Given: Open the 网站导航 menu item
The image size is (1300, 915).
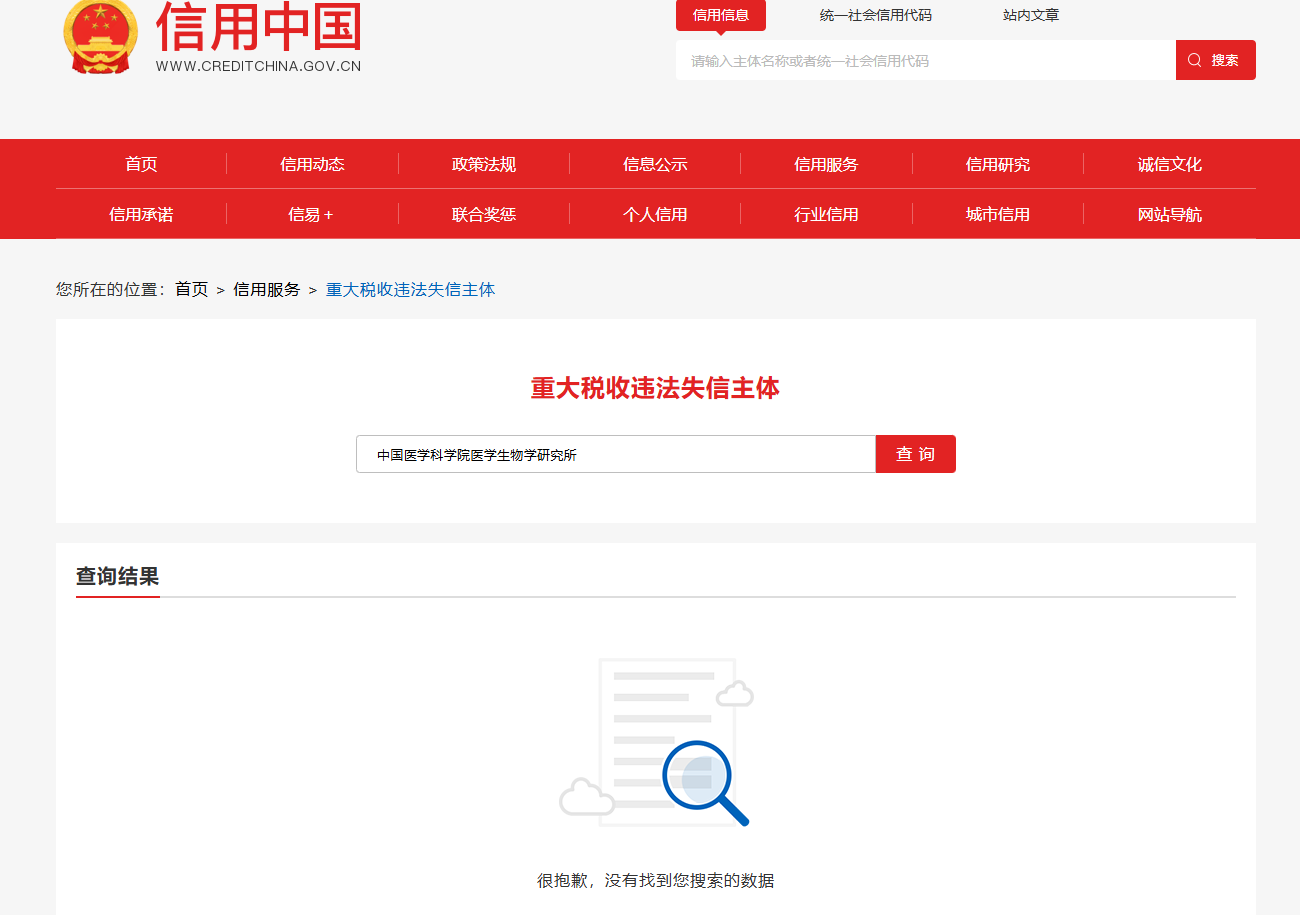Looking at the screenshot, I should pos(1170,214).
